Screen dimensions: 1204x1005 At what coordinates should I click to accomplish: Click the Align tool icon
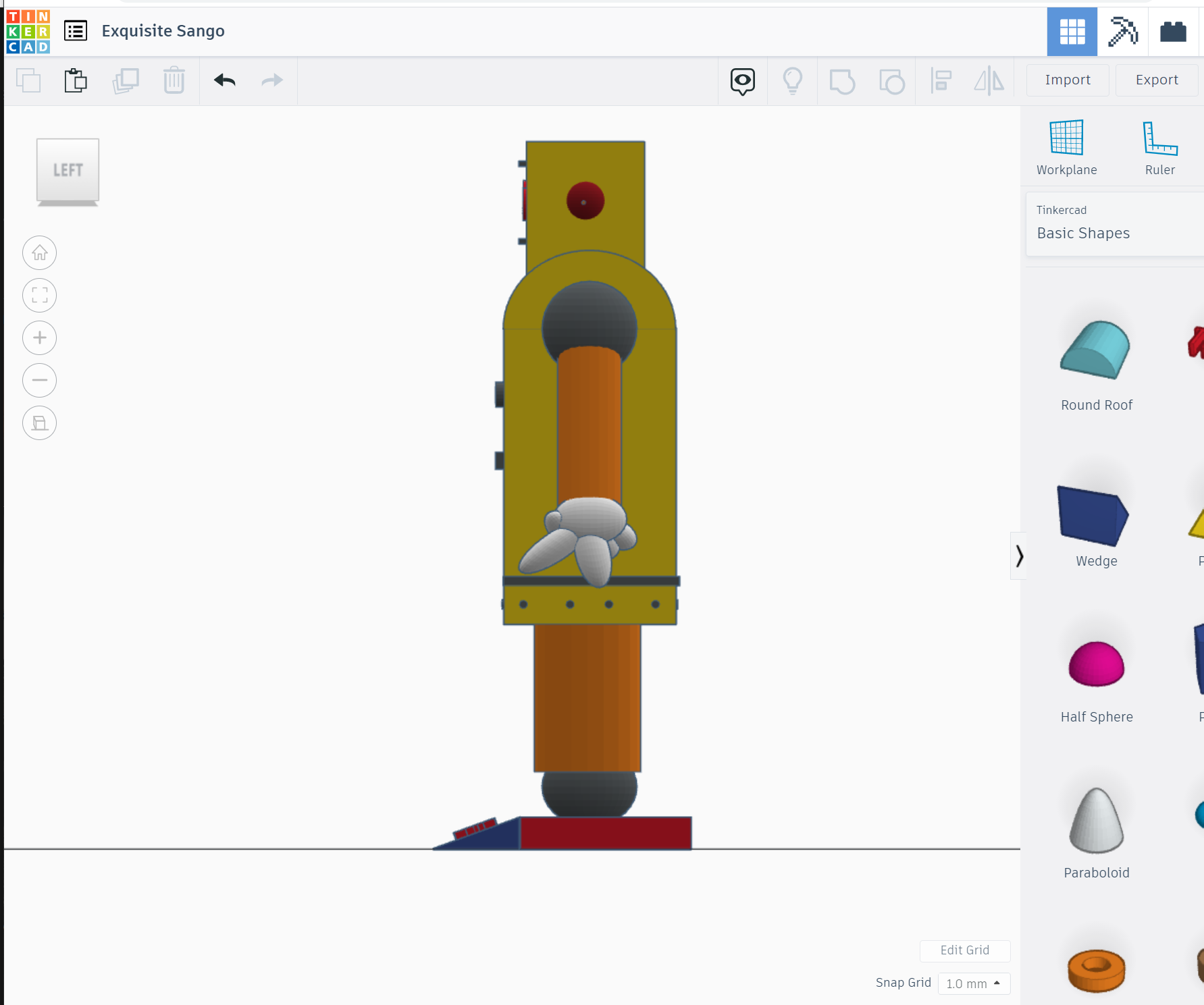[x=941, y=81]
